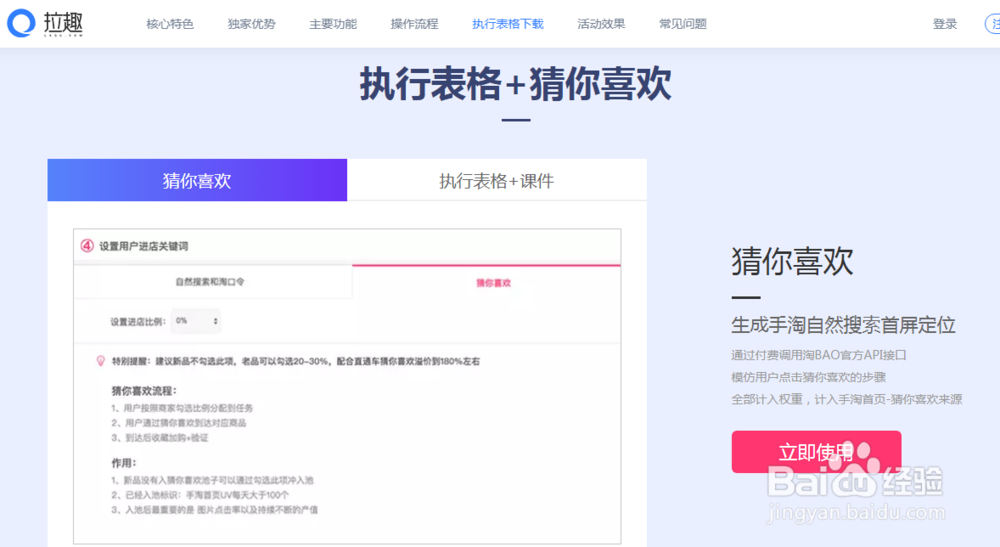This screenshot has width=1000, height=547.
Task: Go to 操作流程 section
Action: click(415, 24)
